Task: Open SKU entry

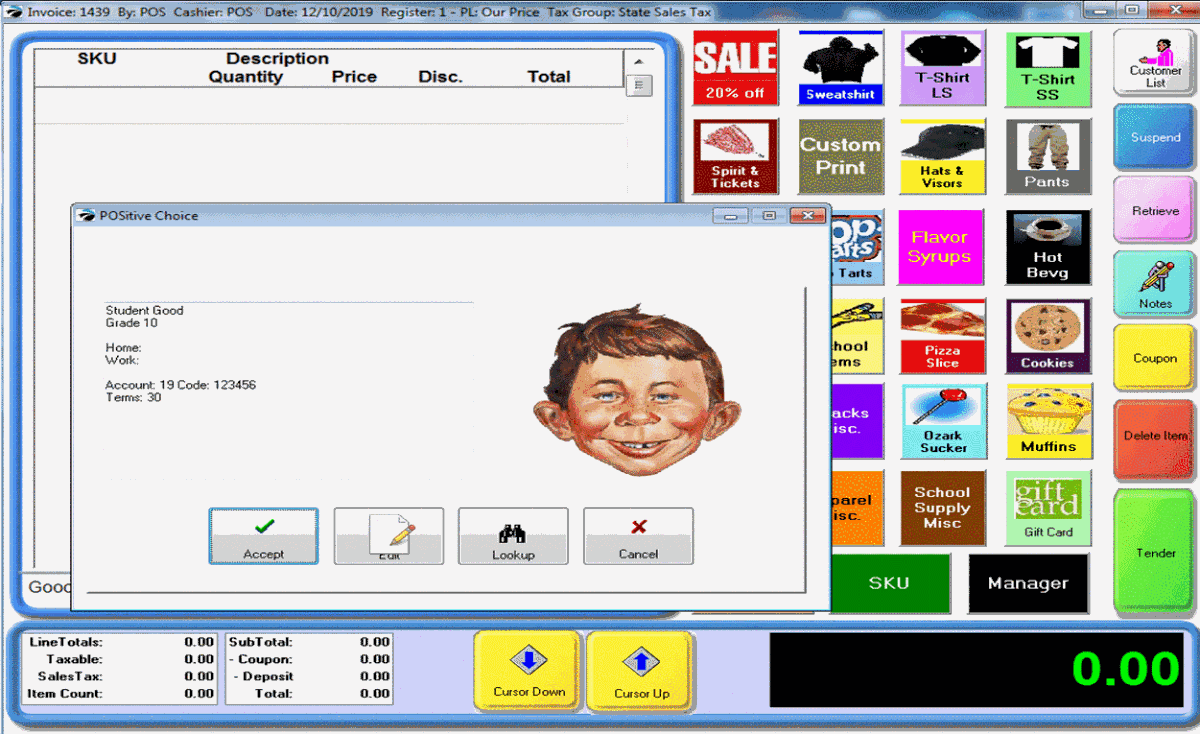Action: (889, 583)
